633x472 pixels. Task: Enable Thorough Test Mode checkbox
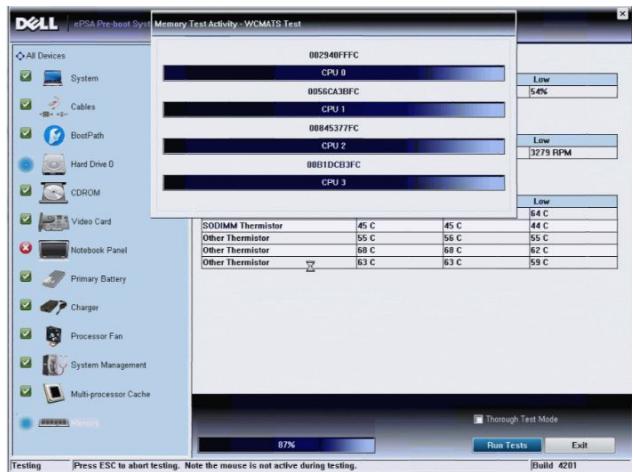click(x=478, y=419)
